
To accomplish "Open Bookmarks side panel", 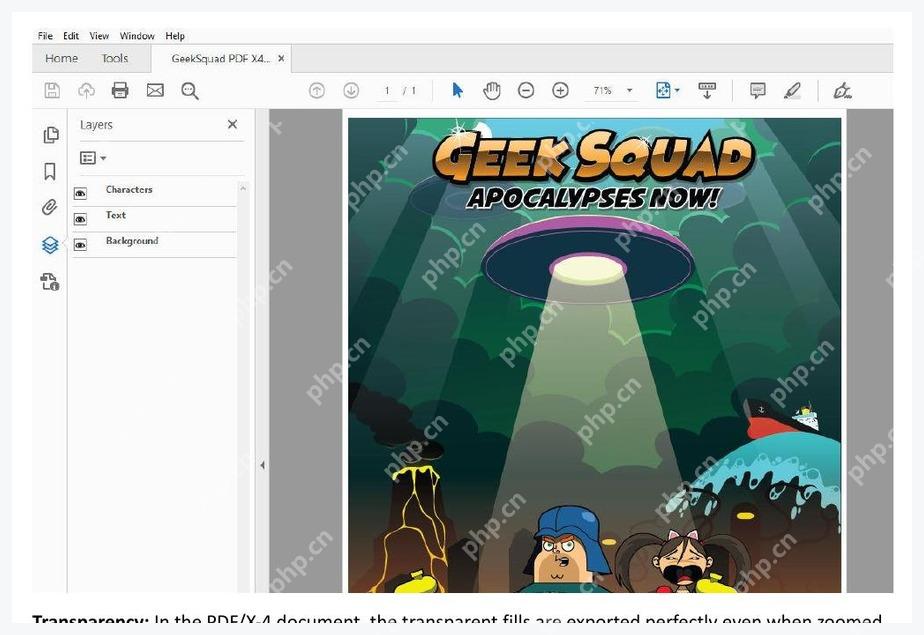I will tap(50, 172).
